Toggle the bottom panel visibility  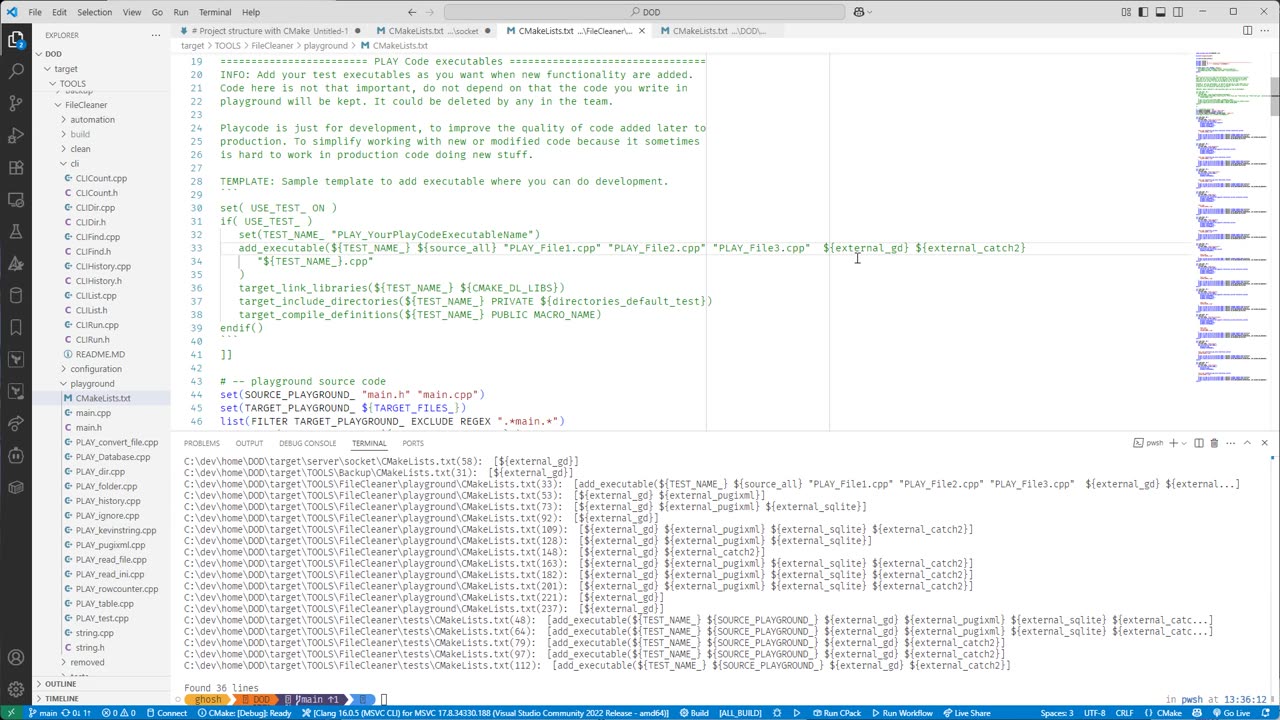pyautogui.click(x=1160, y=12)
